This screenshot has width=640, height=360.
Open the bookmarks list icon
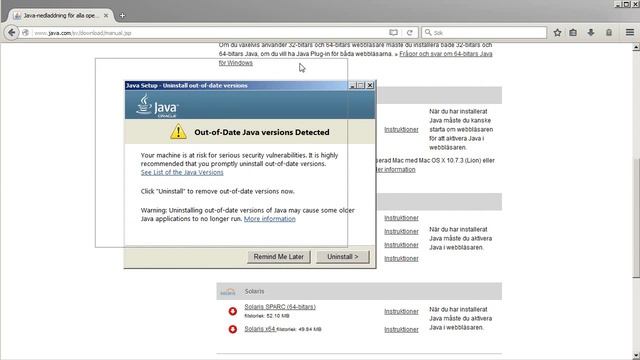pyautogui.click(x=573, y=33)
